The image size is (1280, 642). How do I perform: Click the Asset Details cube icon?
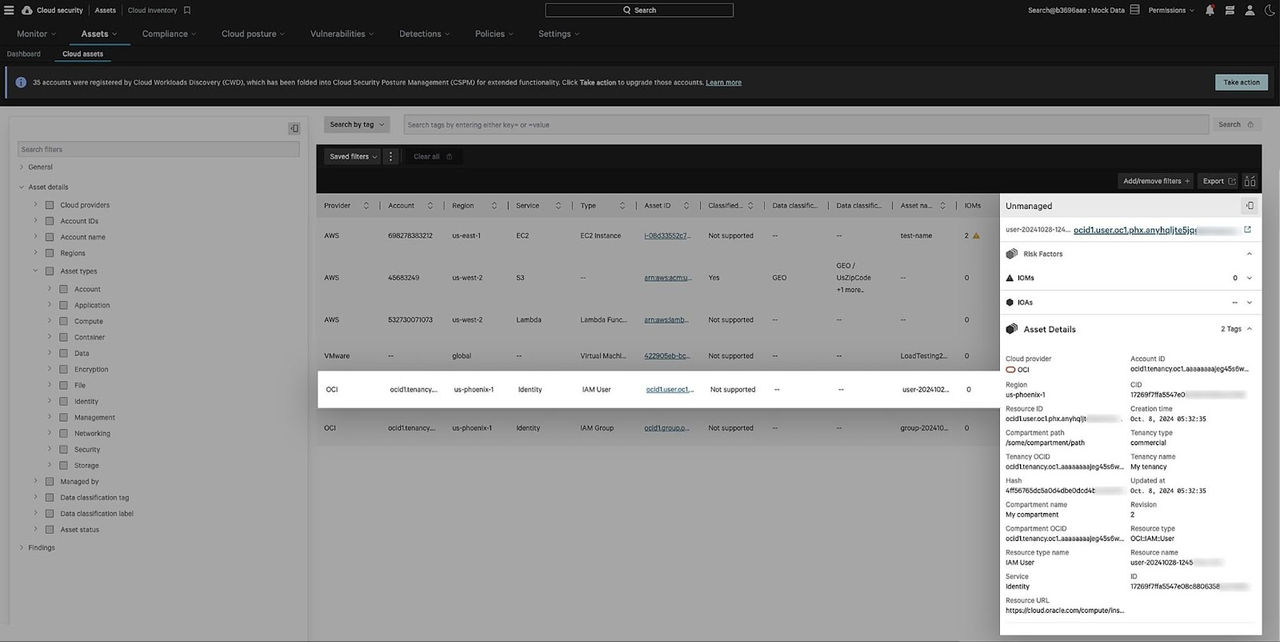pyautogui.click(x=1012, y=329)
